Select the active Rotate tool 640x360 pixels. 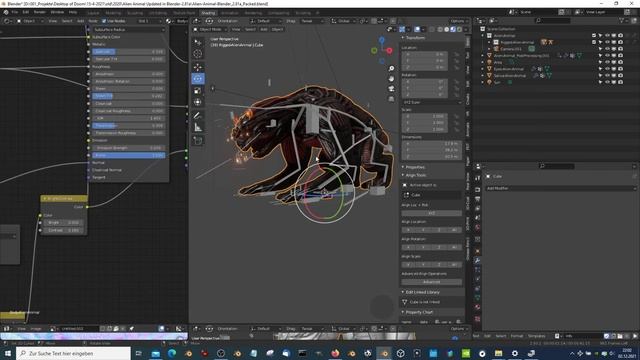[x=198, y=78]
